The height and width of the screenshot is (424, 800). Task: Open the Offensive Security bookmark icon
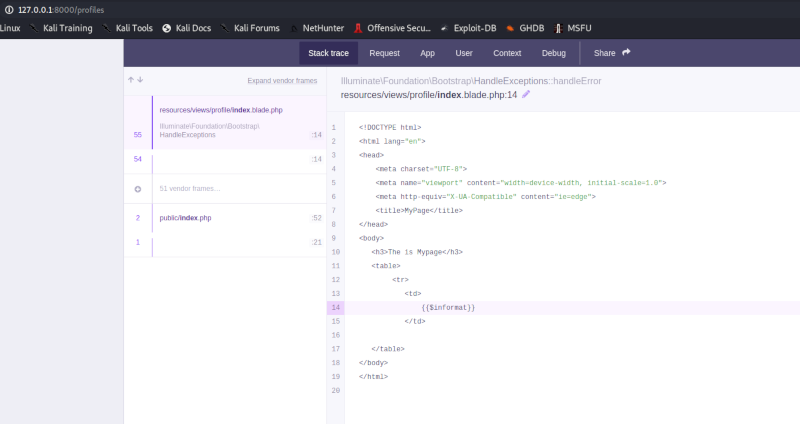(x=357, y=28)
